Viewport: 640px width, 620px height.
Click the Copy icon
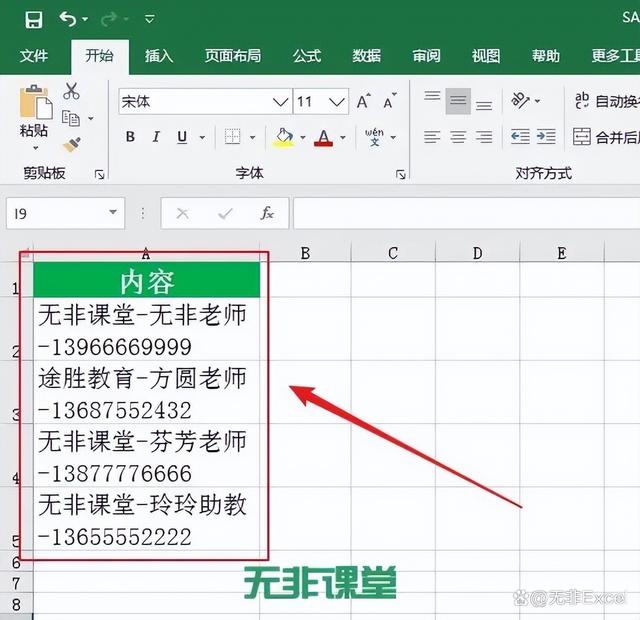pyautogui.click(x=71, y=118)
